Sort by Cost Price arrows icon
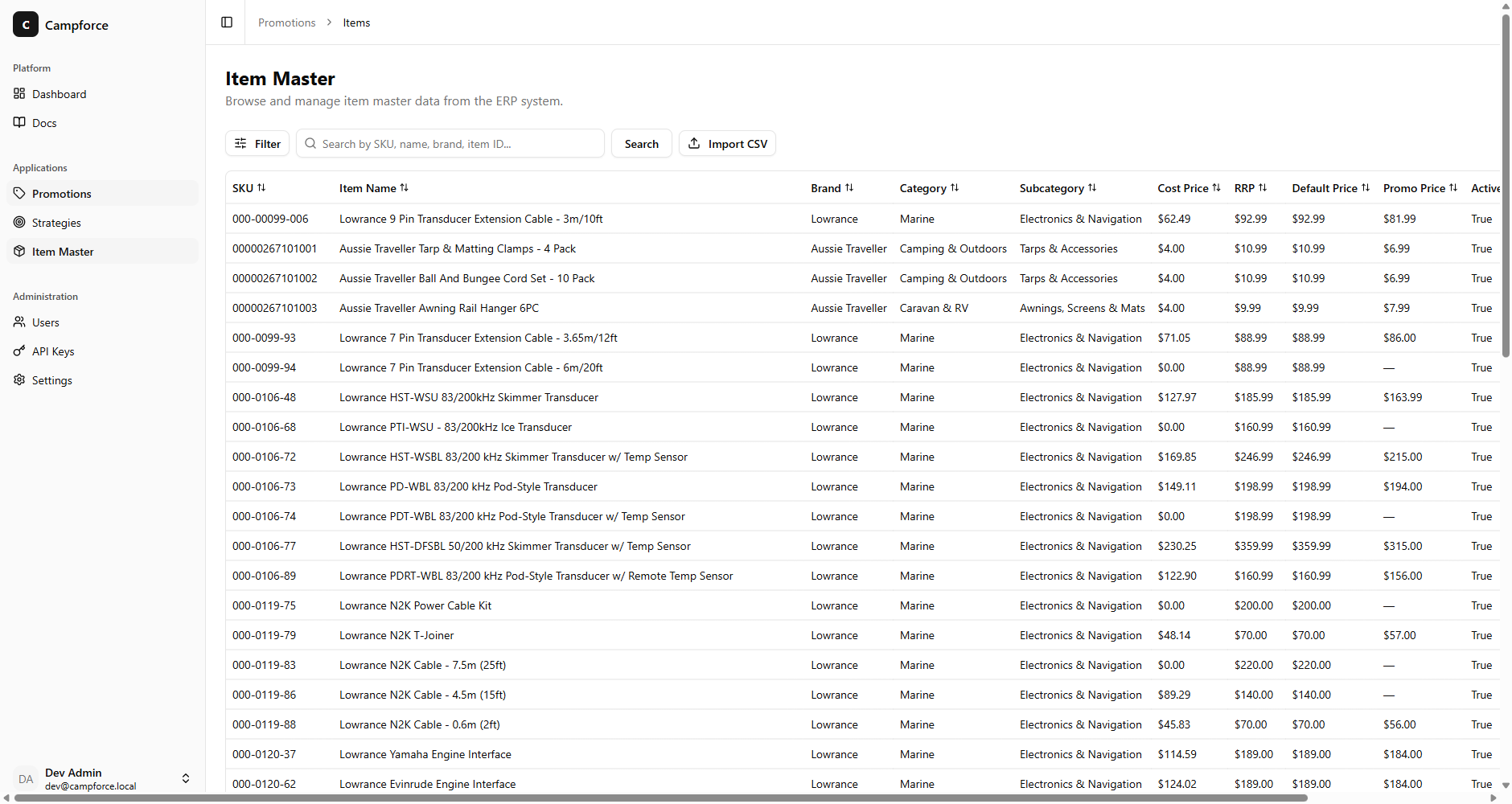 (x=1217, y=188)
